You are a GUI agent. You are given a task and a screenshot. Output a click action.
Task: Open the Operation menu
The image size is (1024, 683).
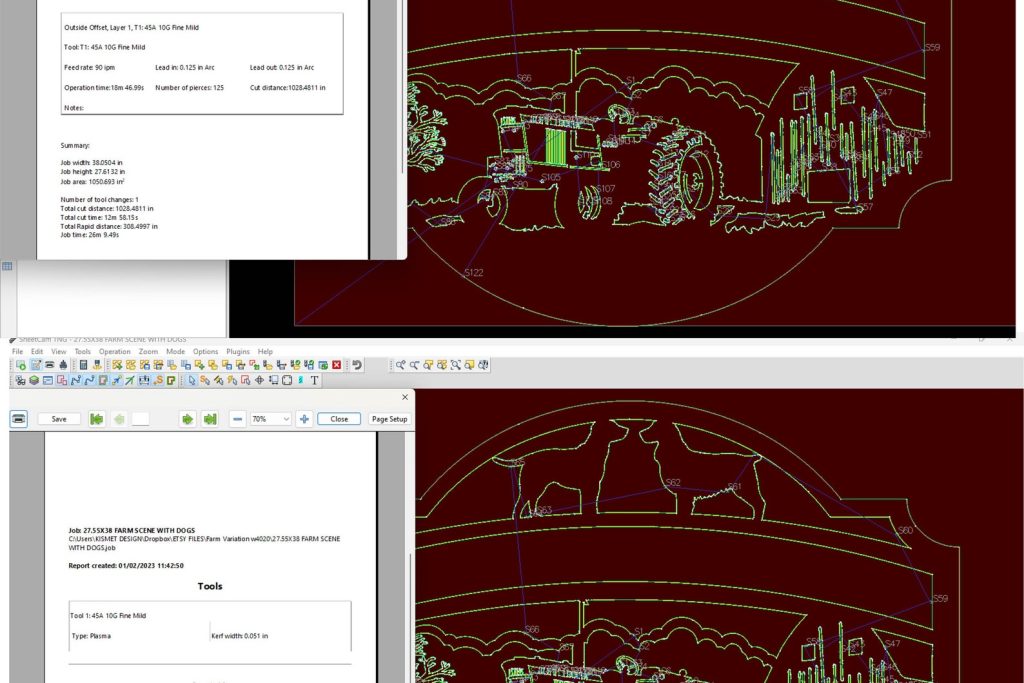click(x=114, y=352)
